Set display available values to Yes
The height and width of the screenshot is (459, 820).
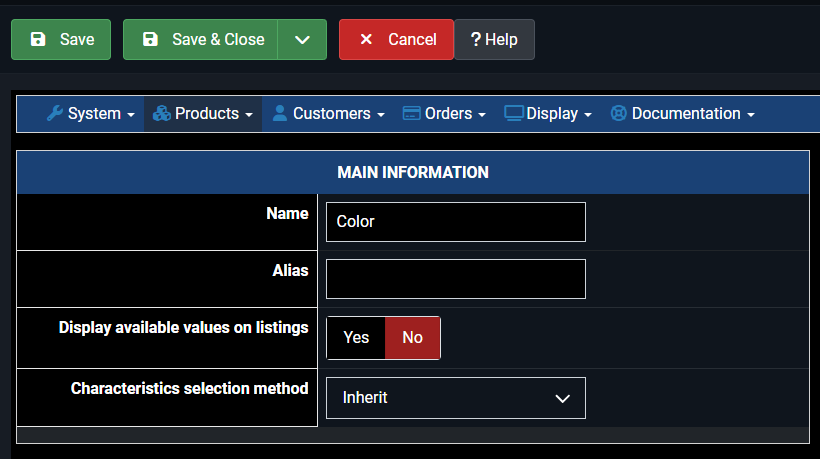click(x=356, y=338)
